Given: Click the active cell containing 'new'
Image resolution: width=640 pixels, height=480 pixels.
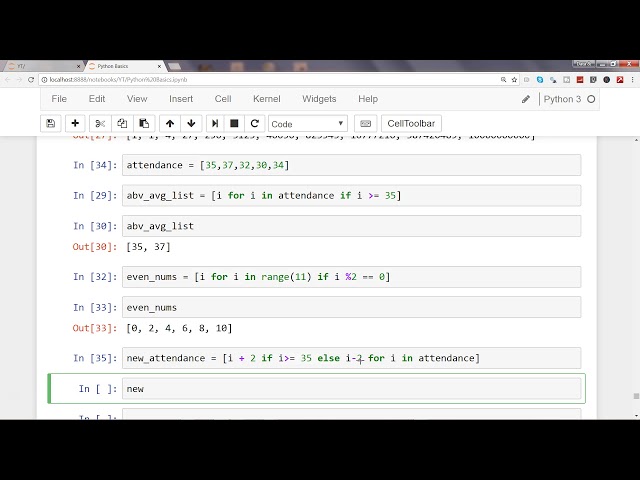Looking at the screenshot, I should (x=351, y=389).
